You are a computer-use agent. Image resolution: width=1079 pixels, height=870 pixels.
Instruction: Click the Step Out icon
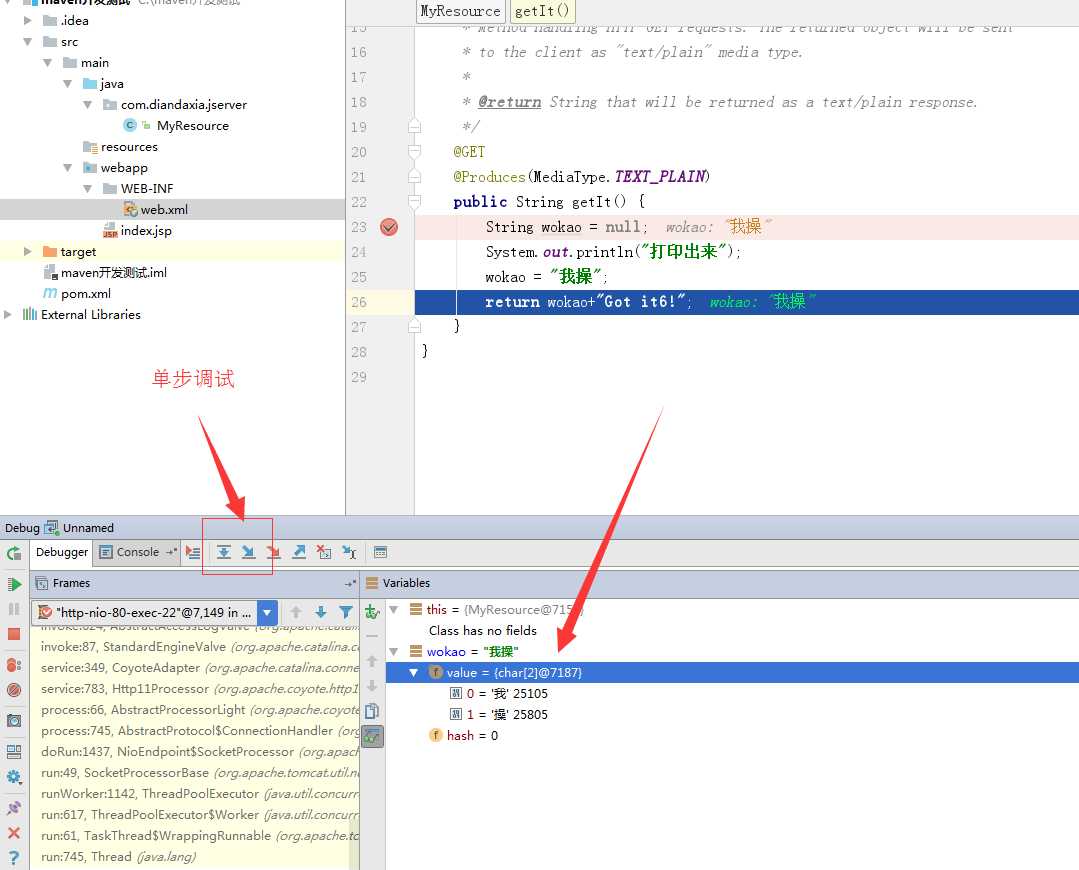click(299, 552)
